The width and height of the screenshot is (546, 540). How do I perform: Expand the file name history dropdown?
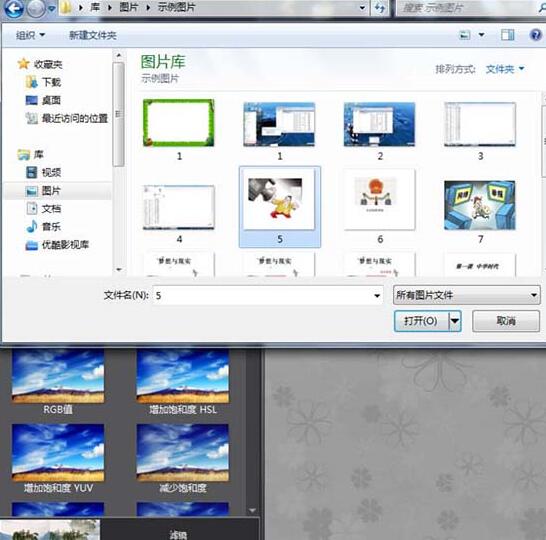[x=377, y=296]
